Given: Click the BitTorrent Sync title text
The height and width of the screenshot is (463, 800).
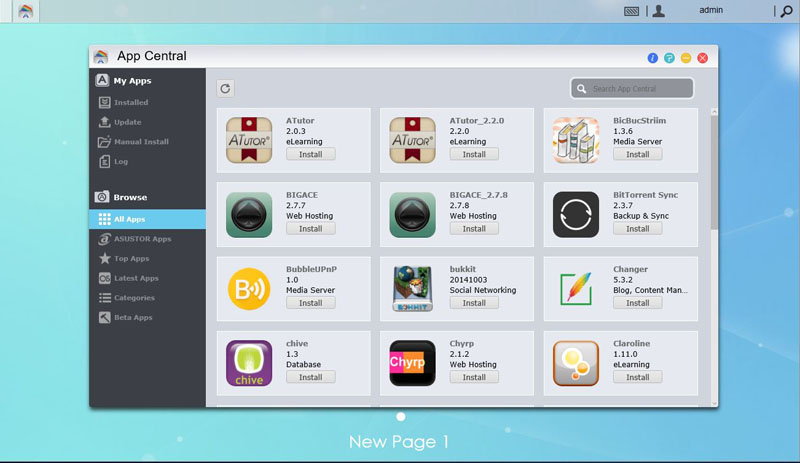Looking at the screenshot, I should point(645,195).
